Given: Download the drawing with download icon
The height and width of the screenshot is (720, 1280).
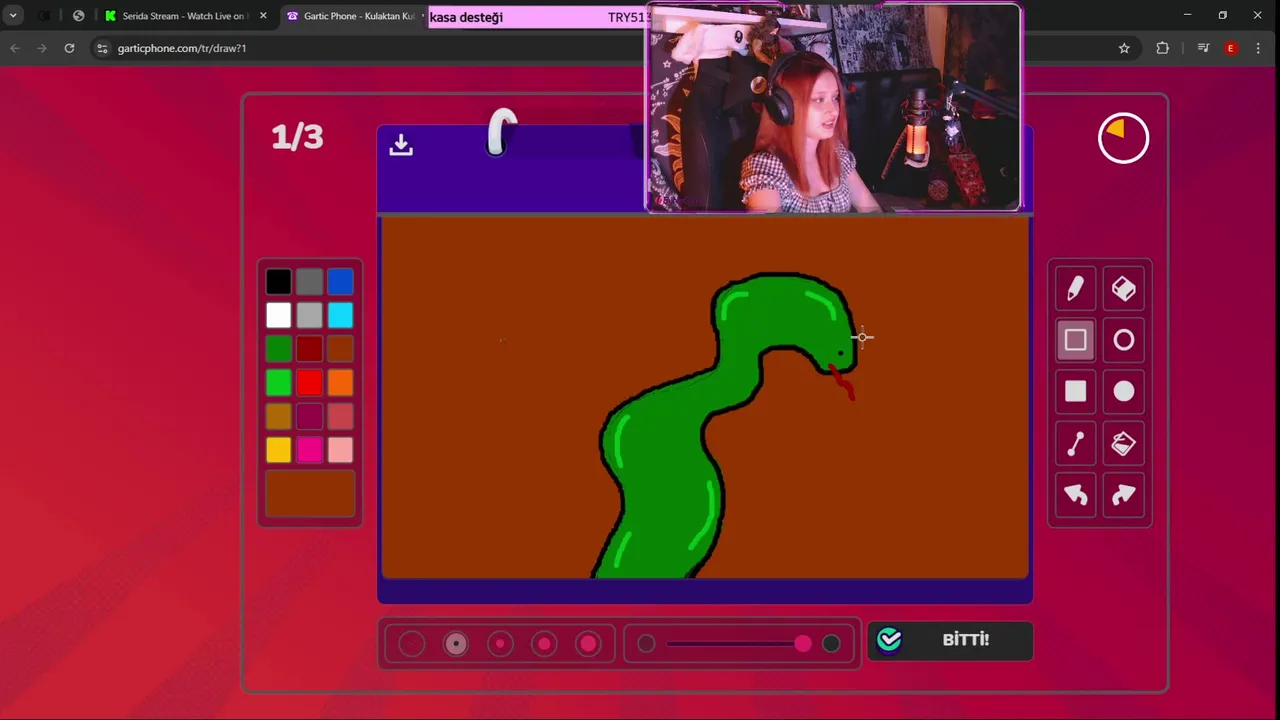Looking at the screenshot, I should pyautogui.click(x=401, y=145).
